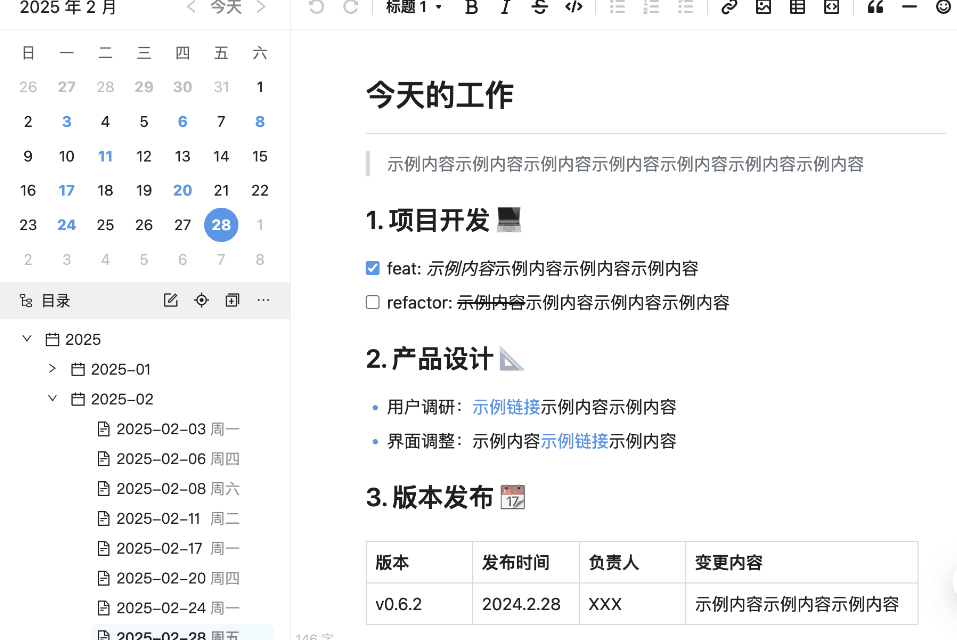The image size is (957, 640).
Task: Click the 2. 产品设计 heading
Action: [445, 359]
